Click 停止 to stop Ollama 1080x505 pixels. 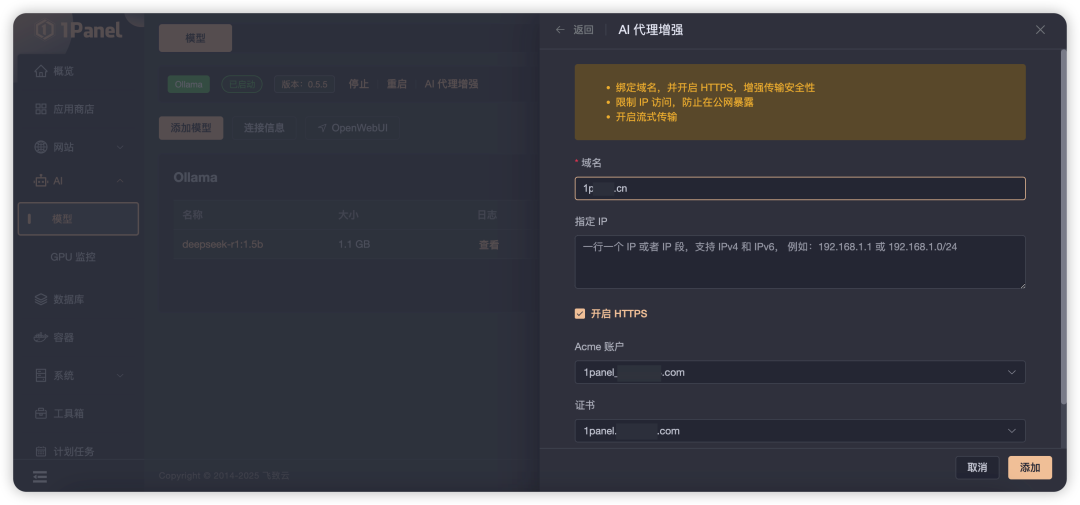click(x=359, y=84)
